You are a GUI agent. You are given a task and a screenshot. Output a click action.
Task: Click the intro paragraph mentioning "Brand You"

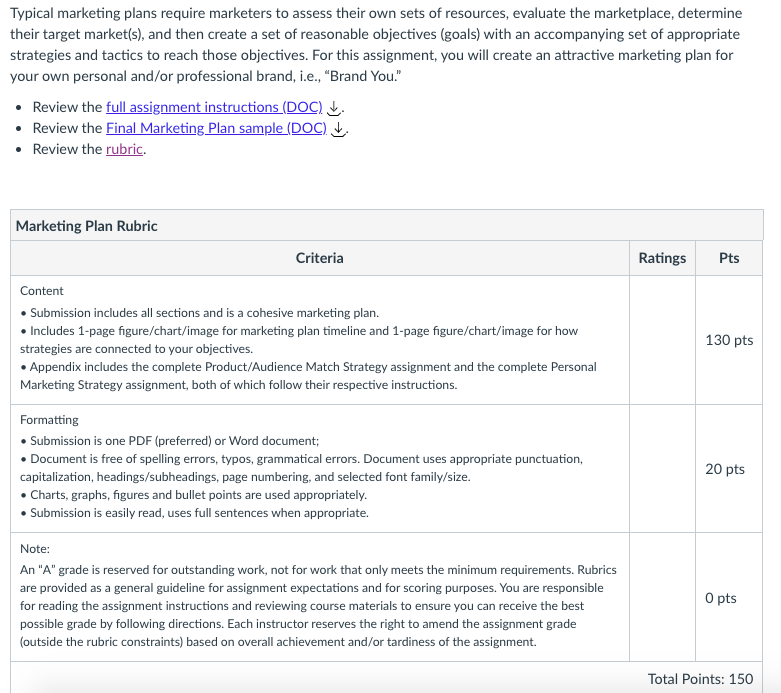pos(377,44)
